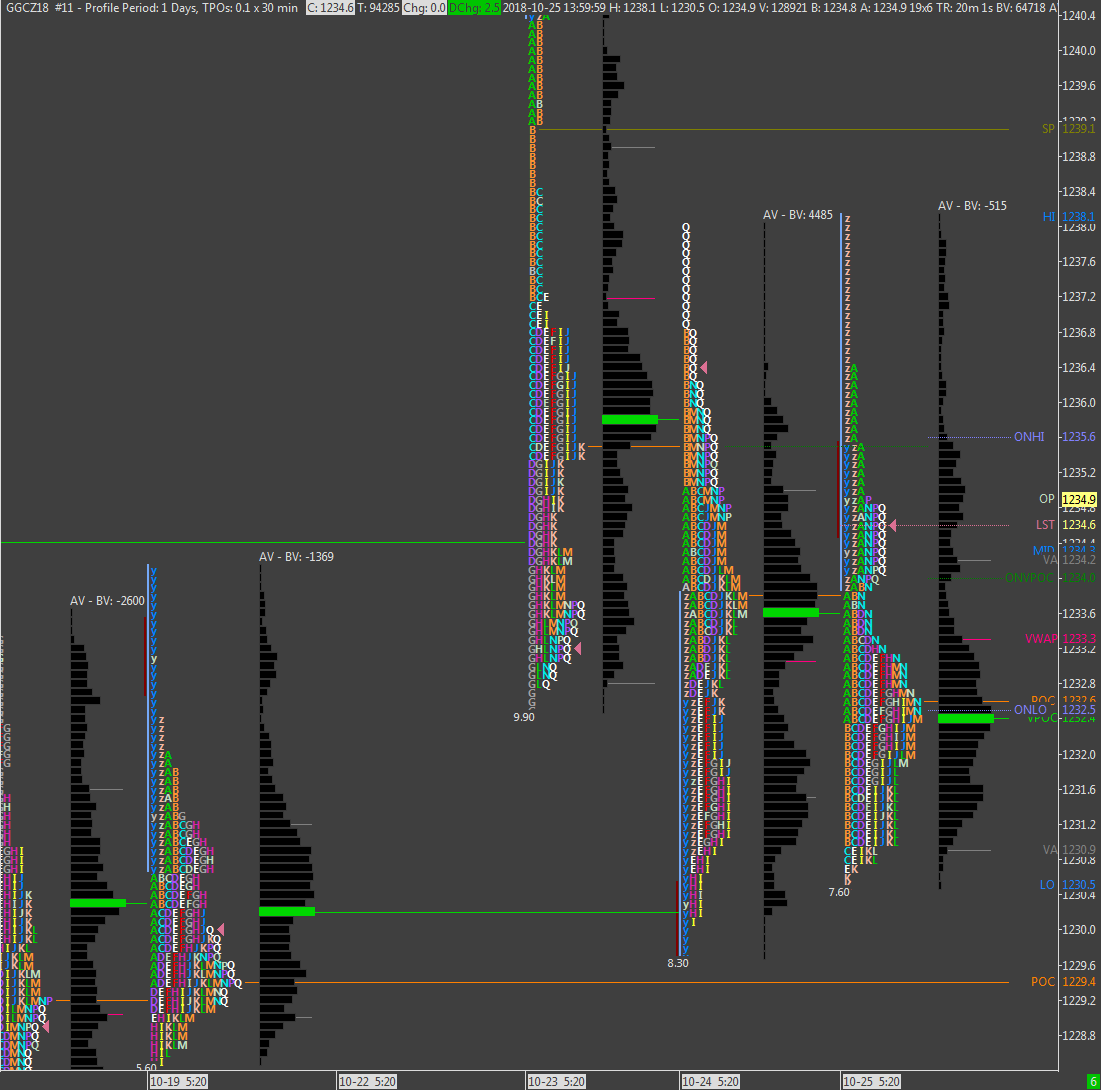
Task: Click the pink close triangle on 10-19 profile
Action: pos(220,929)
